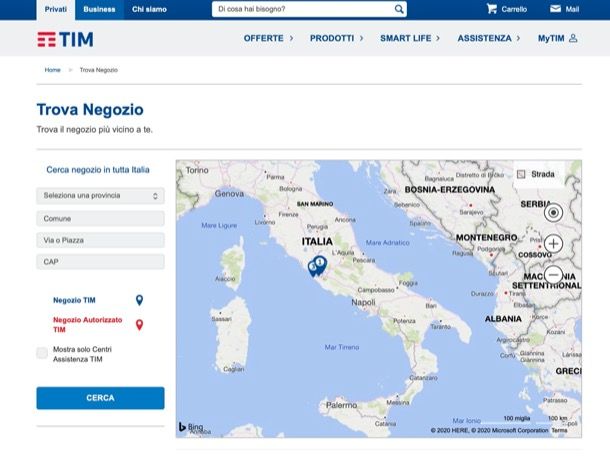Viewport: 610px width, 456px height.
Task: Focus the Comune input field
Action: [100, 219]
